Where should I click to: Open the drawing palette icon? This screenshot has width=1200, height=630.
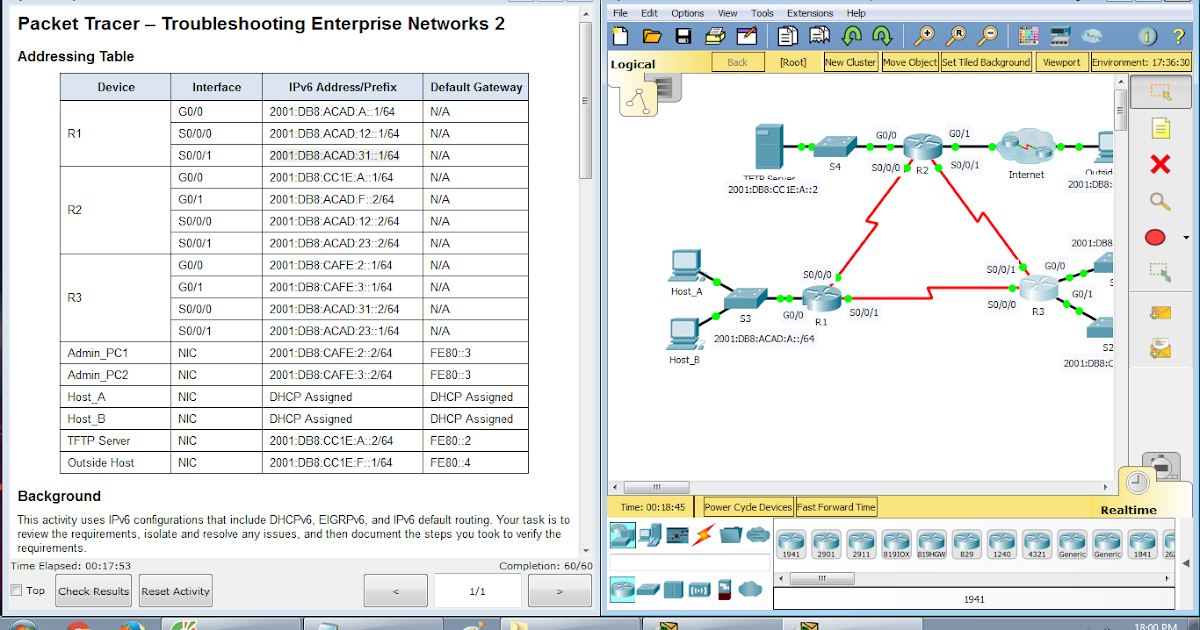1028,37
